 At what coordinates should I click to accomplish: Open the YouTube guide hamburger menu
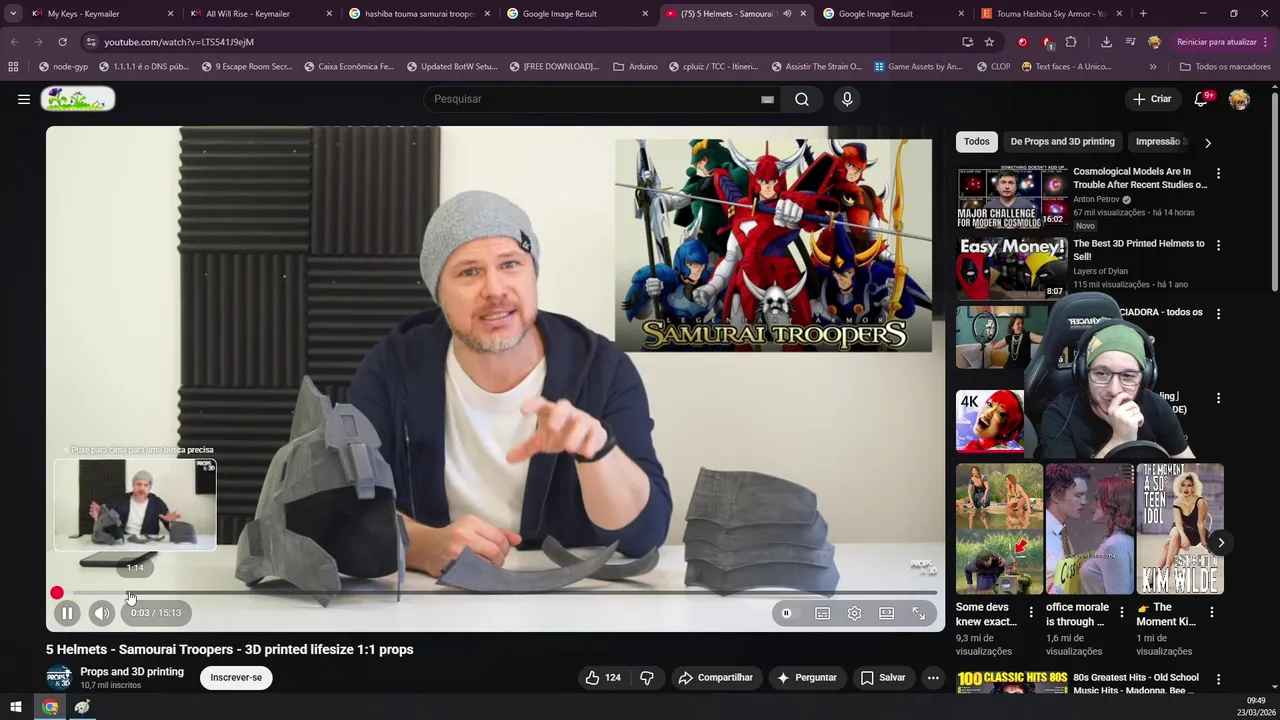(x=24, y=99)
